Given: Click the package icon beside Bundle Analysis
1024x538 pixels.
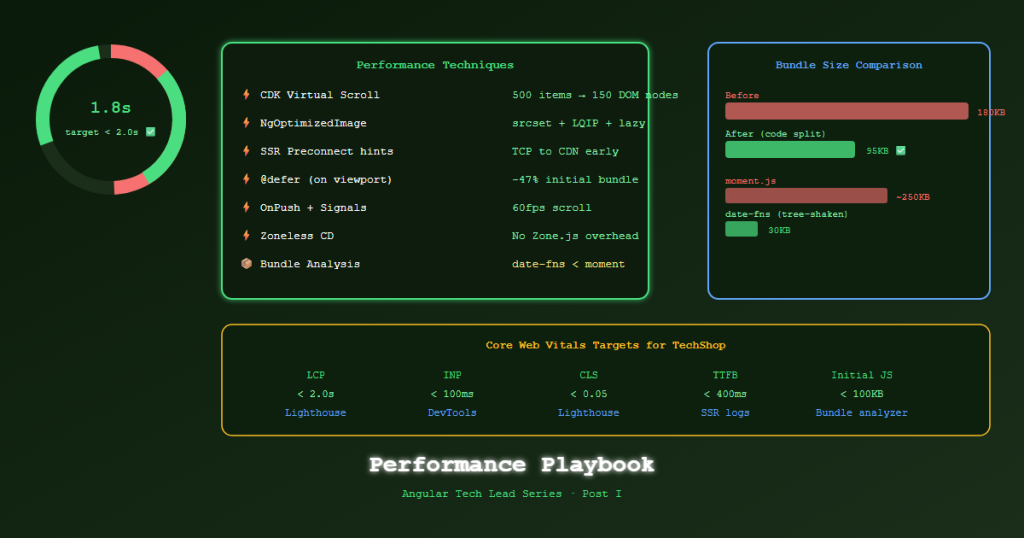Looking at the screenshot, I should [246, 264].
